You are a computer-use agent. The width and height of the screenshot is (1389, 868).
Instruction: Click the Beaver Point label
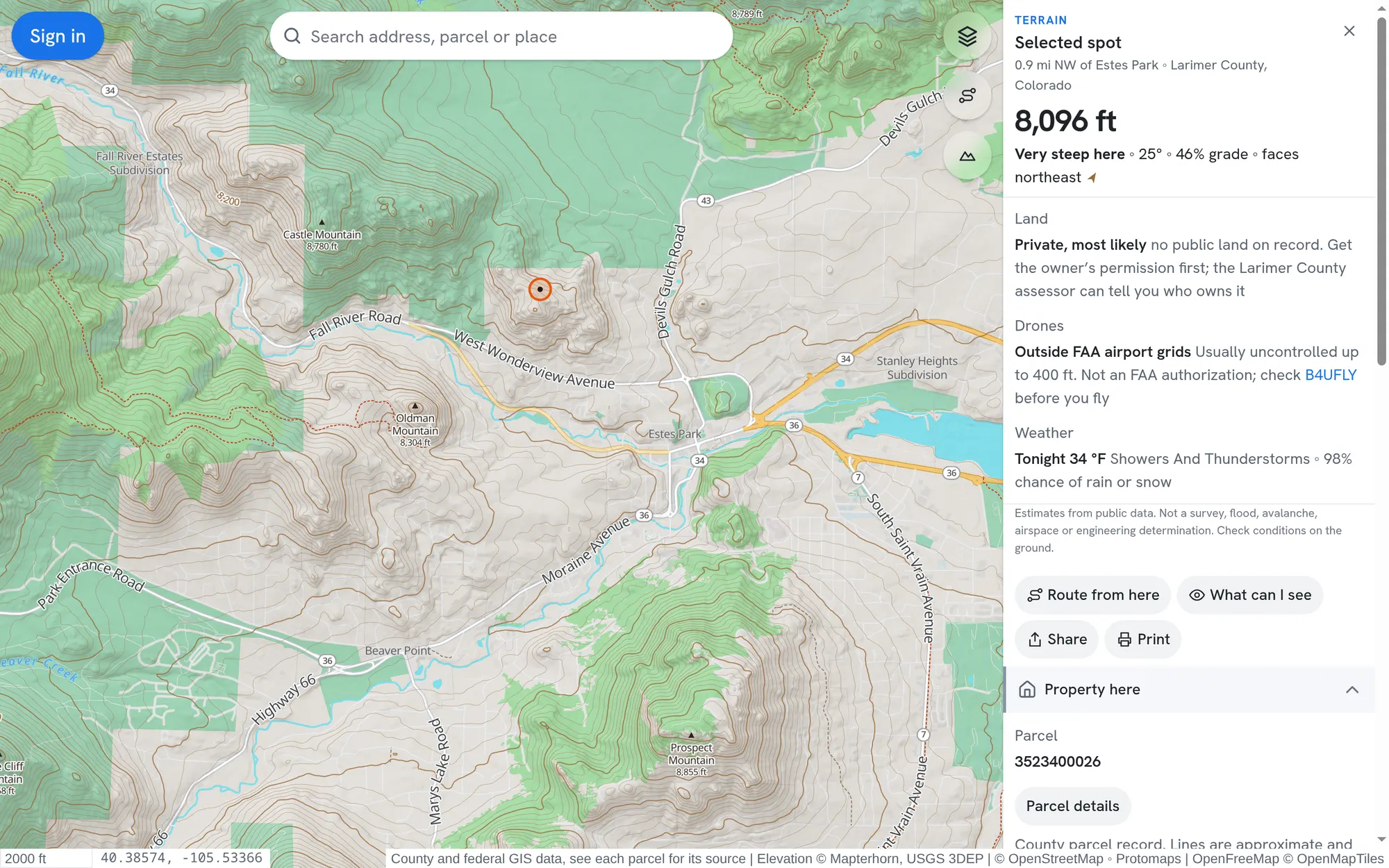tap(397, 651)
